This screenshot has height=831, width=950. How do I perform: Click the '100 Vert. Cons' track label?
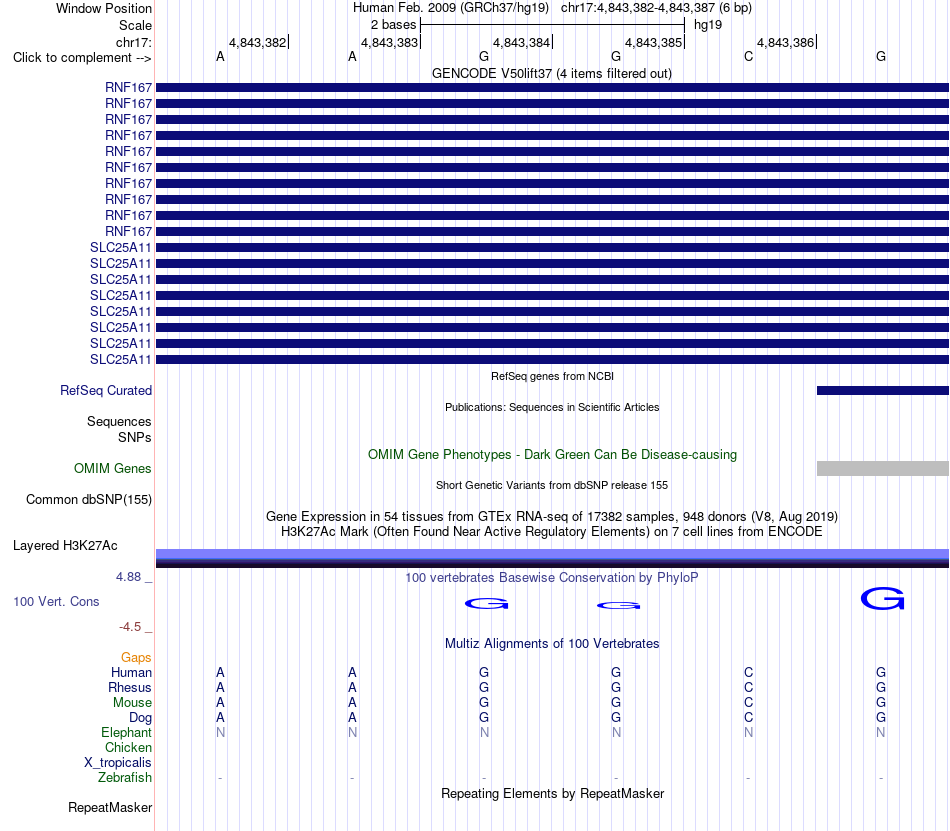tap(56, 601)
